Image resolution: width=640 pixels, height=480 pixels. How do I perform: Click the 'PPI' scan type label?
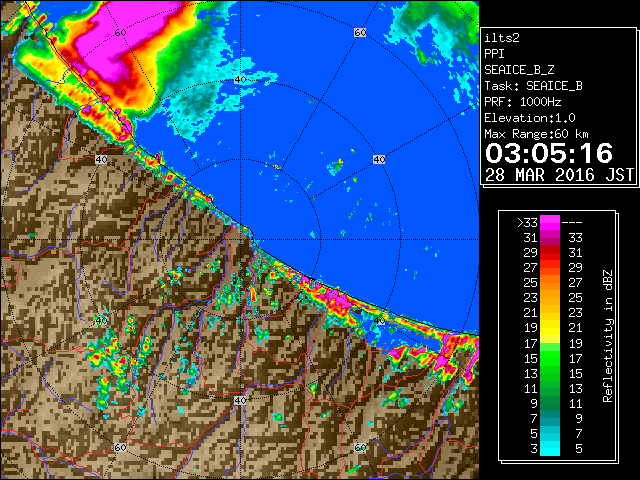(494, 54)
